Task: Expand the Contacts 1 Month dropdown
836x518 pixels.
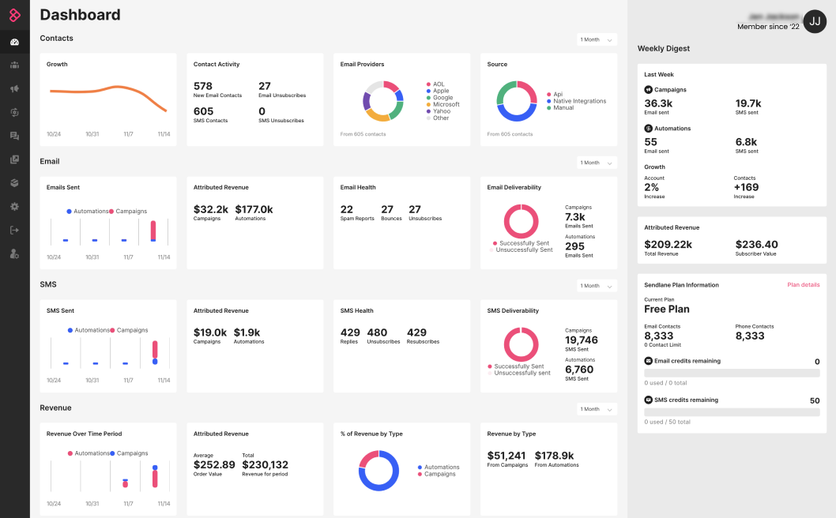Action: tap(597, 39)
